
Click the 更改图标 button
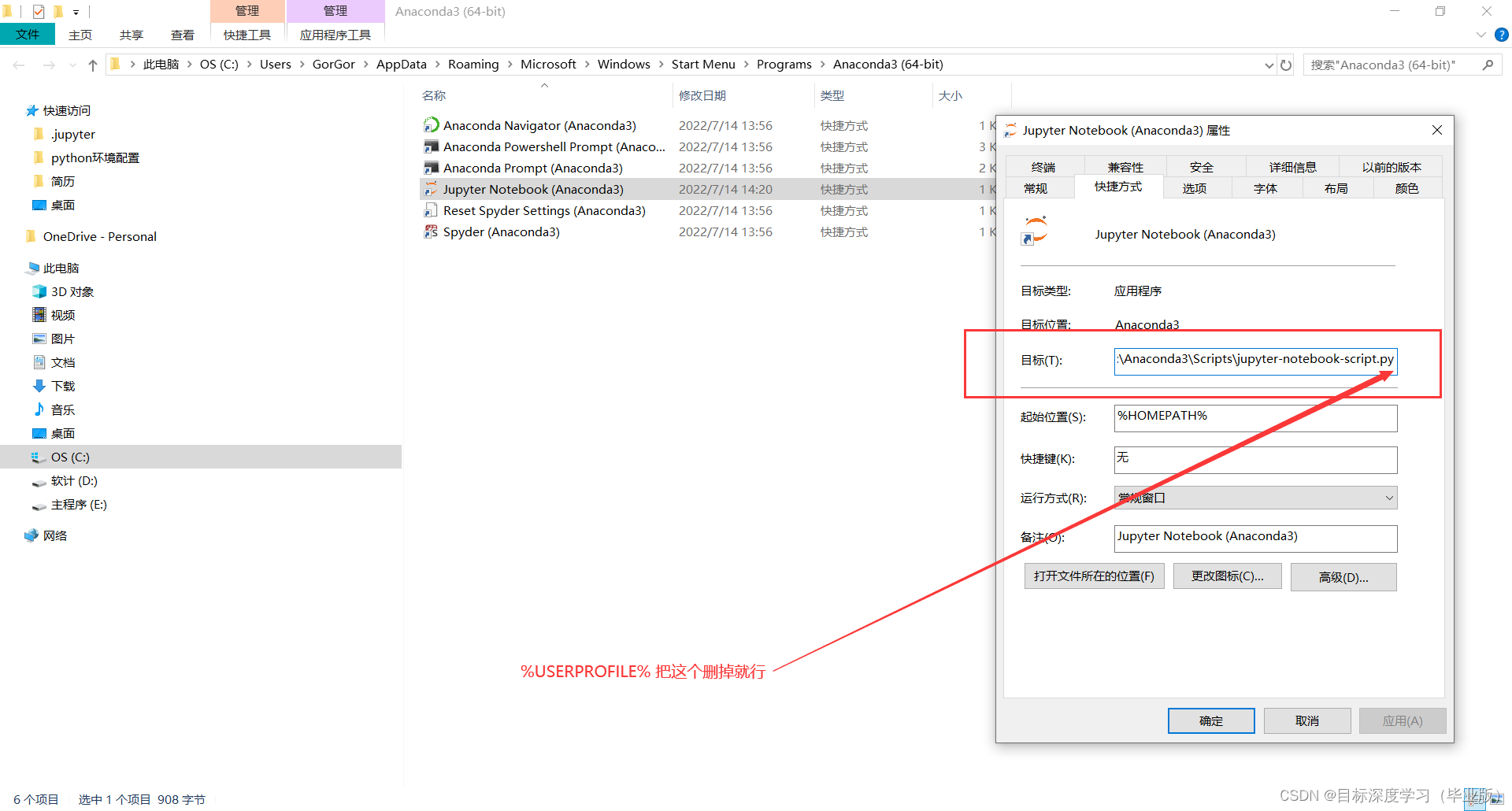pyautogui.click(x=1227, y=576)
